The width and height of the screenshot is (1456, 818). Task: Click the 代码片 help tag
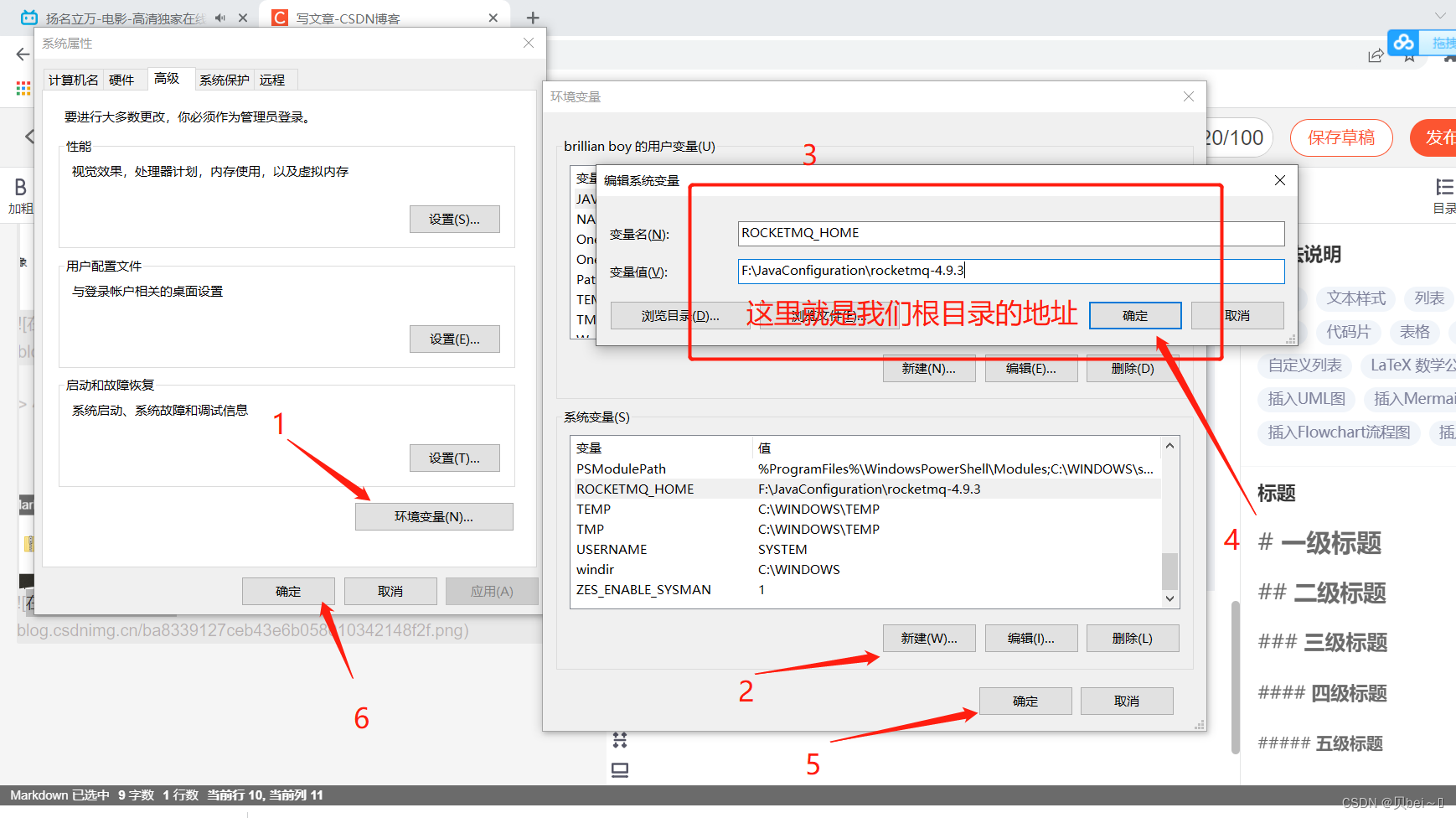pos(1348,332)
